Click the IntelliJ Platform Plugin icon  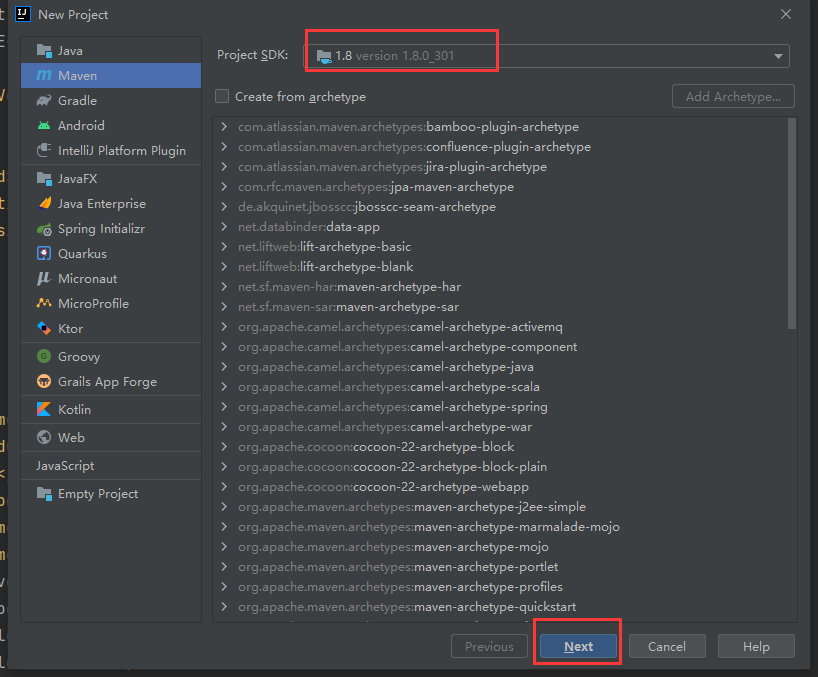click(44, 150)
